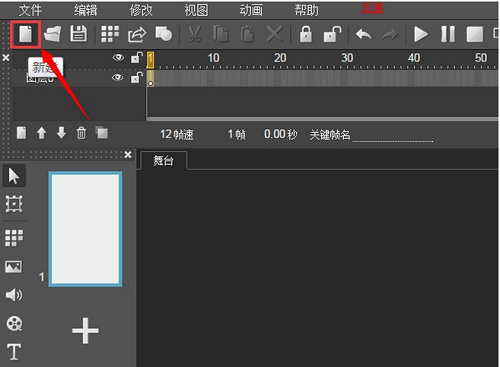Click the 12 帧速 frame rate value
The height and width of the screenshot is (367, 500).
(177, 134)
